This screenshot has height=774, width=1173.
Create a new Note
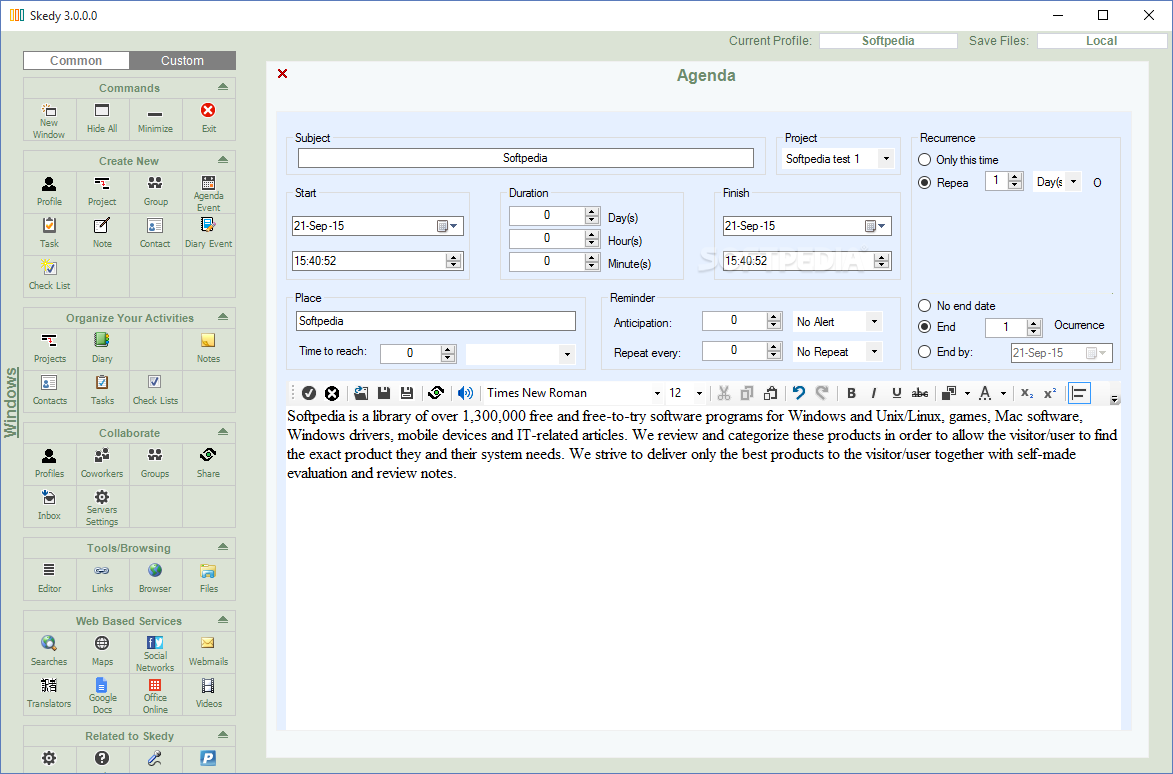point(102,233)
